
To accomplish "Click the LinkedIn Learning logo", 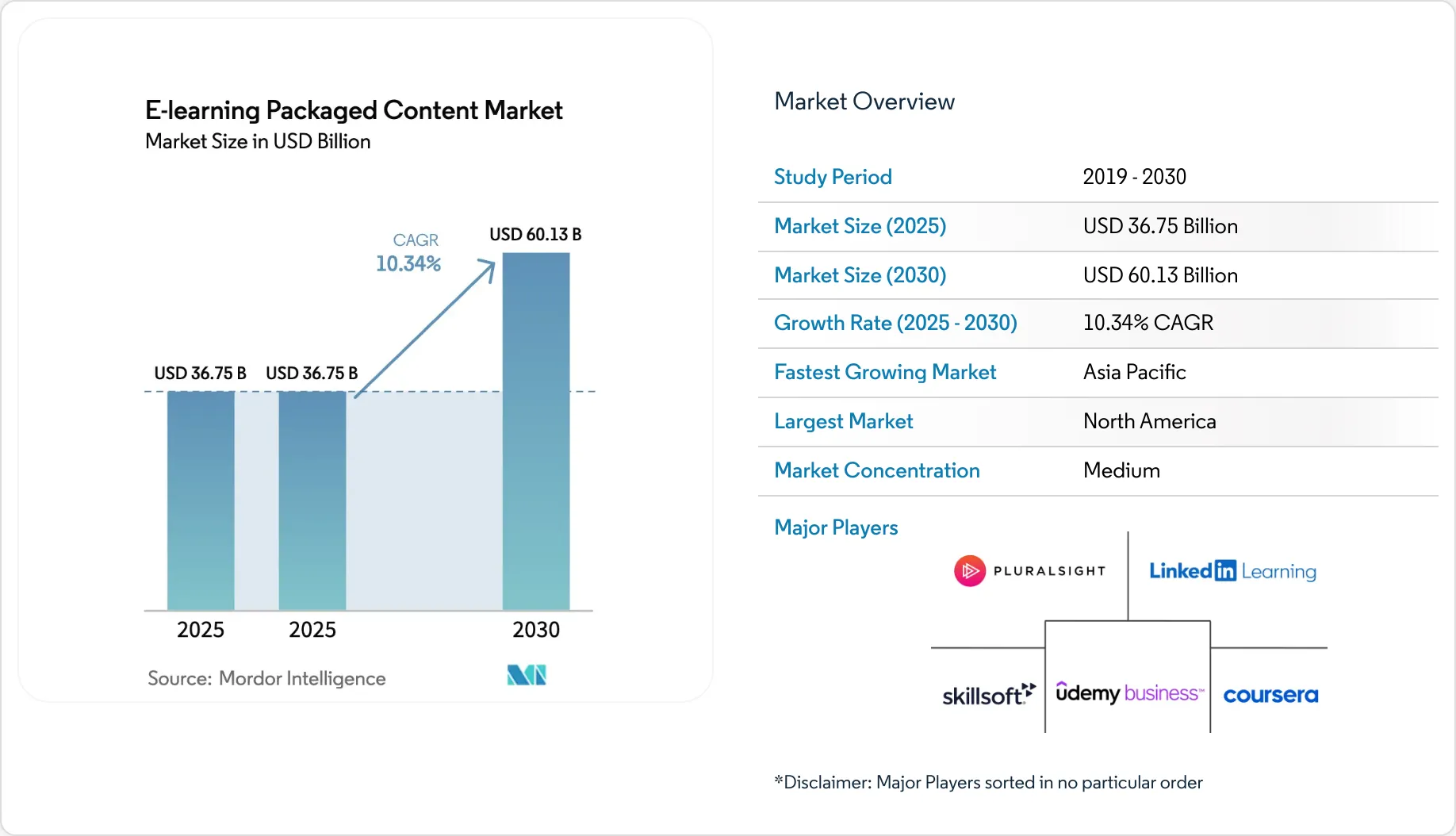I will (x=1232, y=571).
